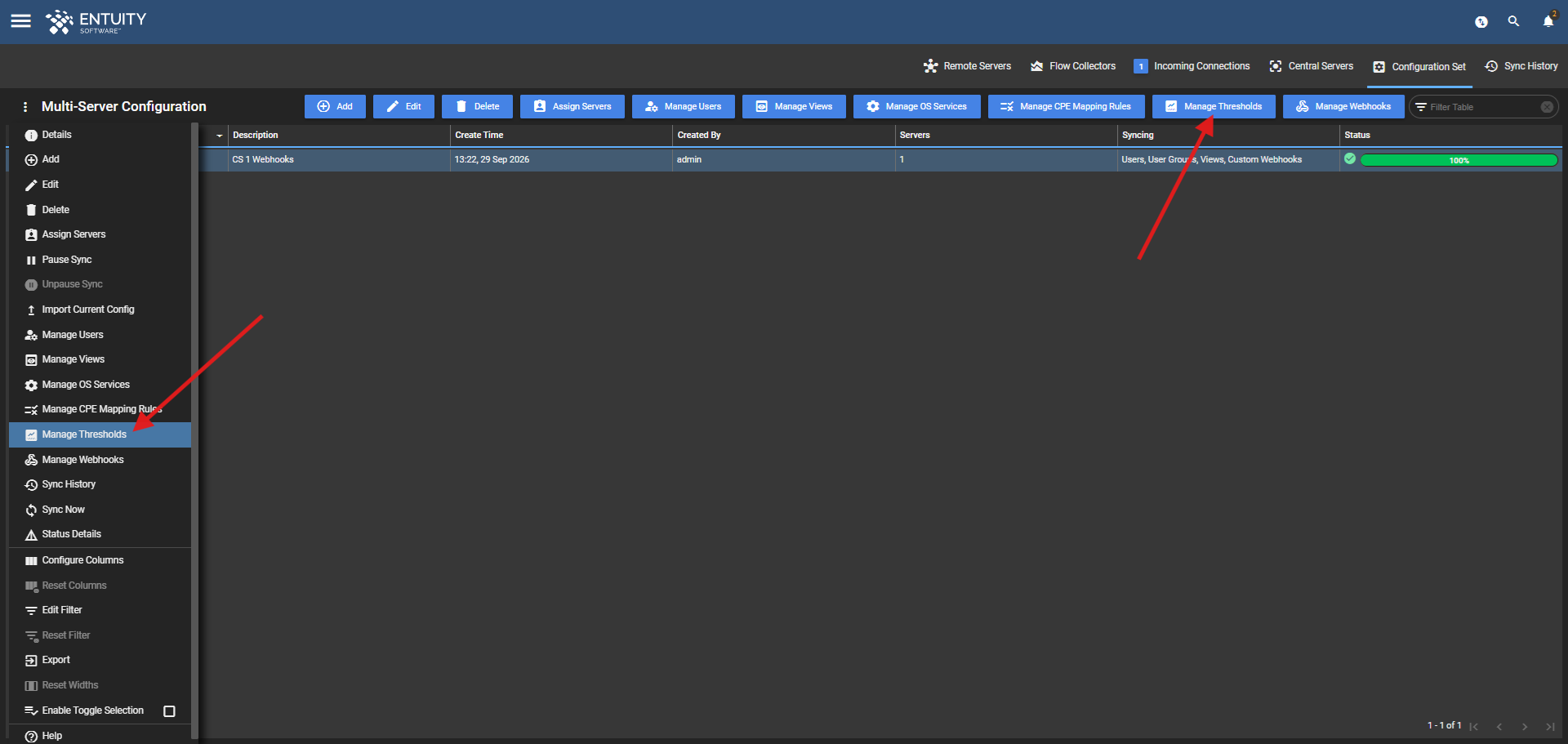This screenshot has width=1568, height=744.
Task: Click the Add toolbar button
Action: 335,107
